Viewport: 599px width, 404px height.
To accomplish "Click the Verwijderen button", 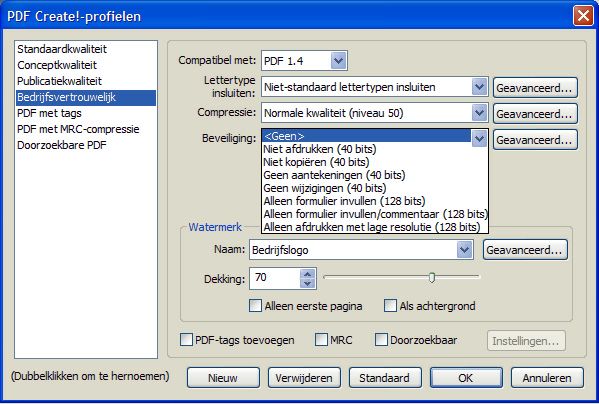I will tap(304, 378).
